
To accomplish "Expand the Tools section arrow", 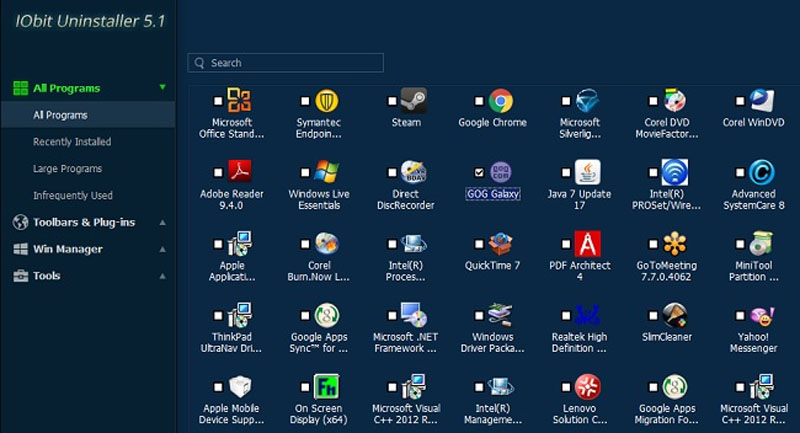I will 162,276.
